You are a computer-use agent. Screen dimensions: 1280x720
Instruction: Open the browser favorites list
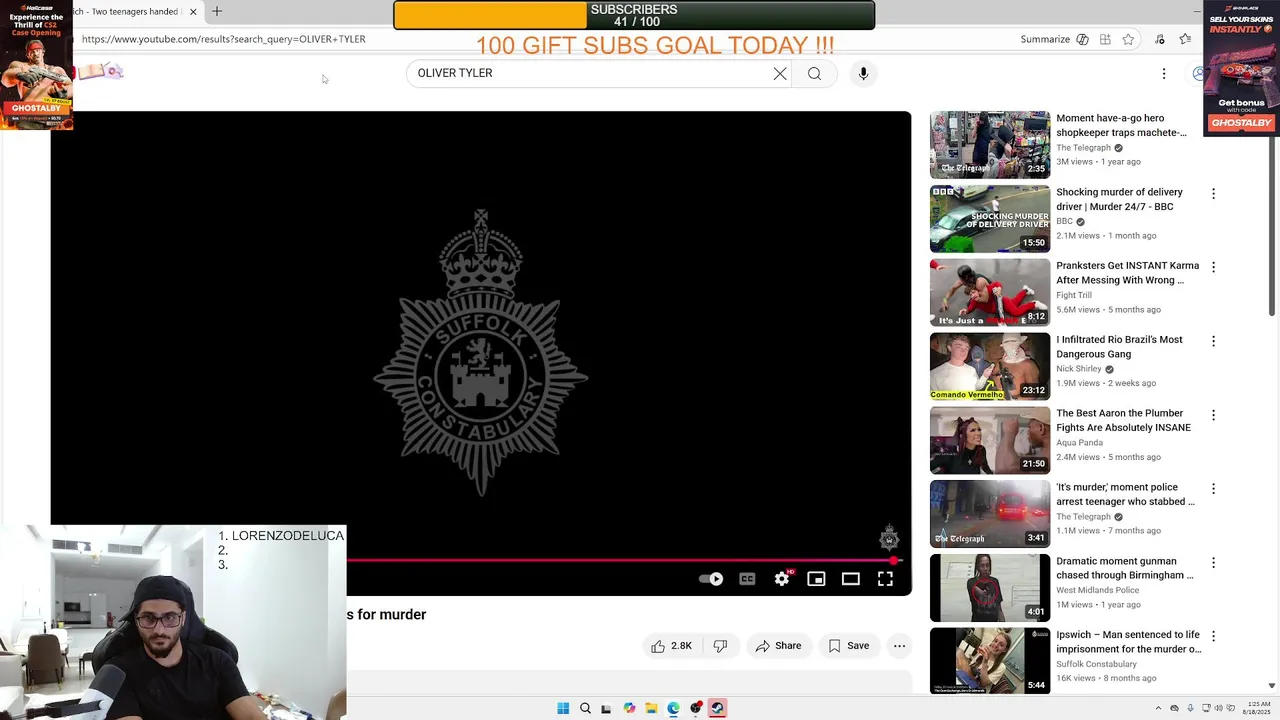point(1185,39)
